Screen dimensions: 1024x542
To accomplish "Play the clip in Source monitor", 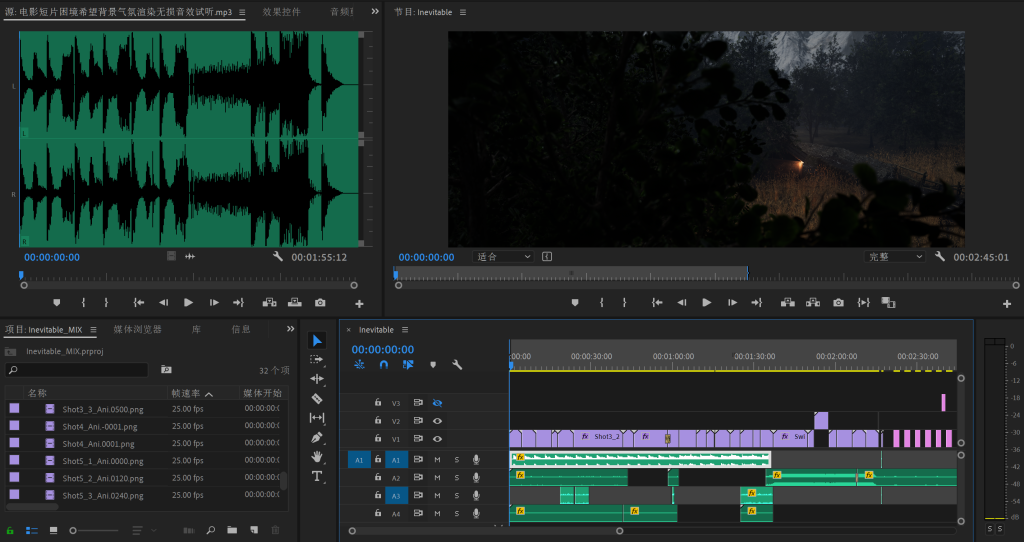I will click(x=188, y=302).
